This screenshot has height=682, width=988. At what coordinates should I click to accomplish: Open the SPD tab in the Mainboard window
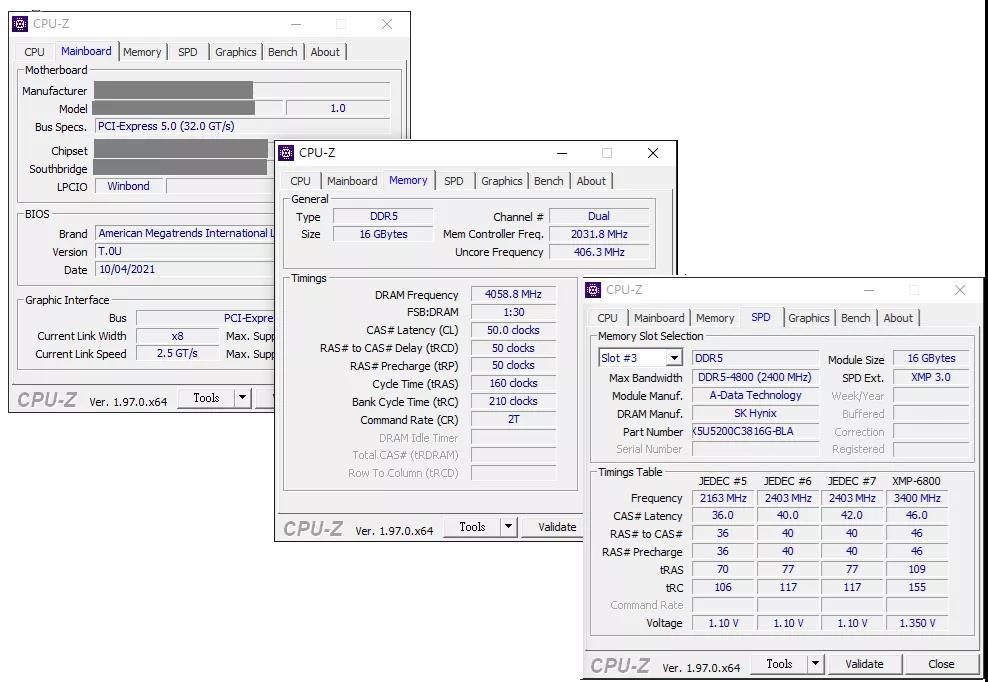[188, 52]
